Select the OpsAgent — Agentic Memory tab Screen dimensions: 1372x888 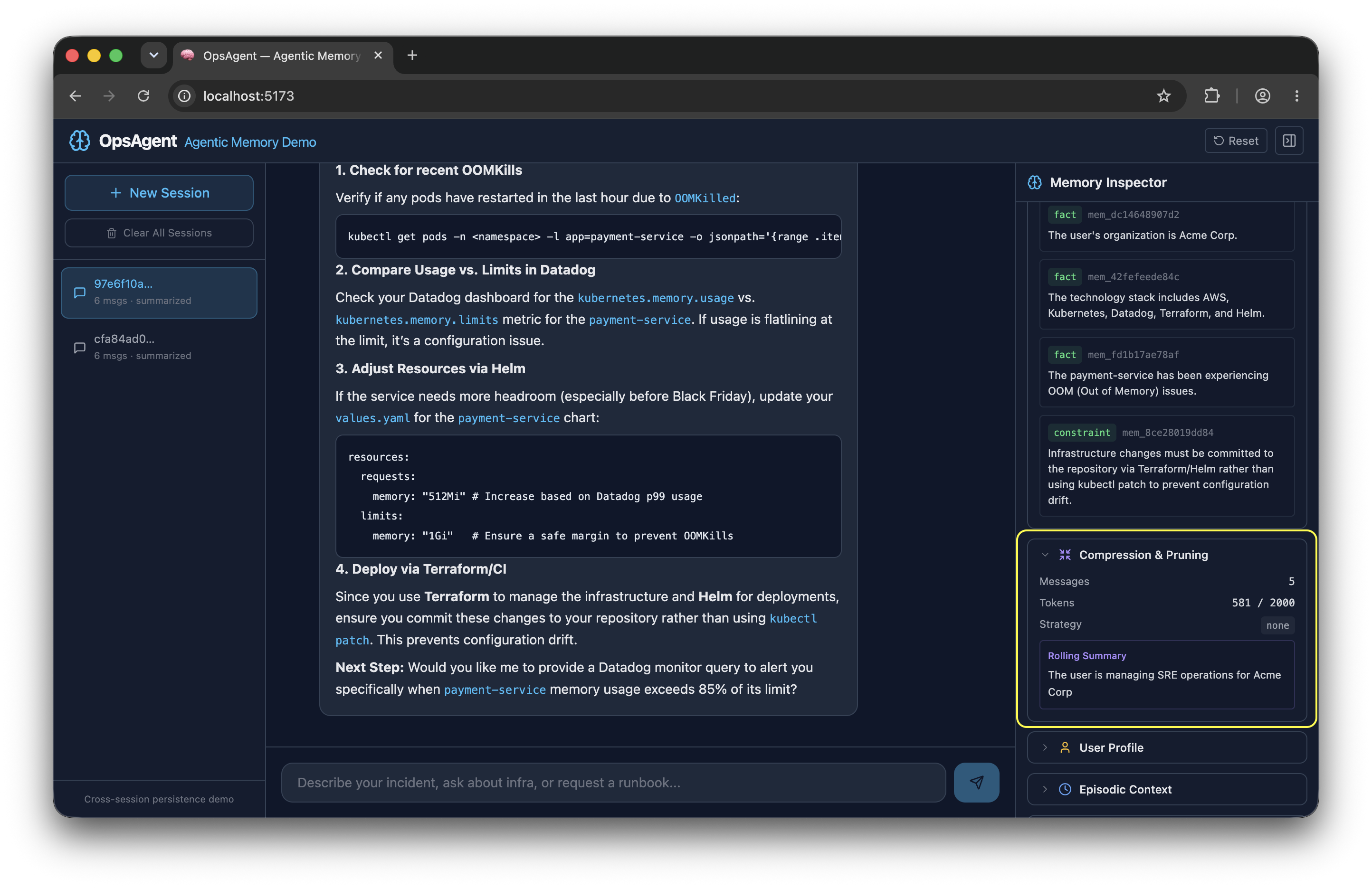tap(283, 55)
